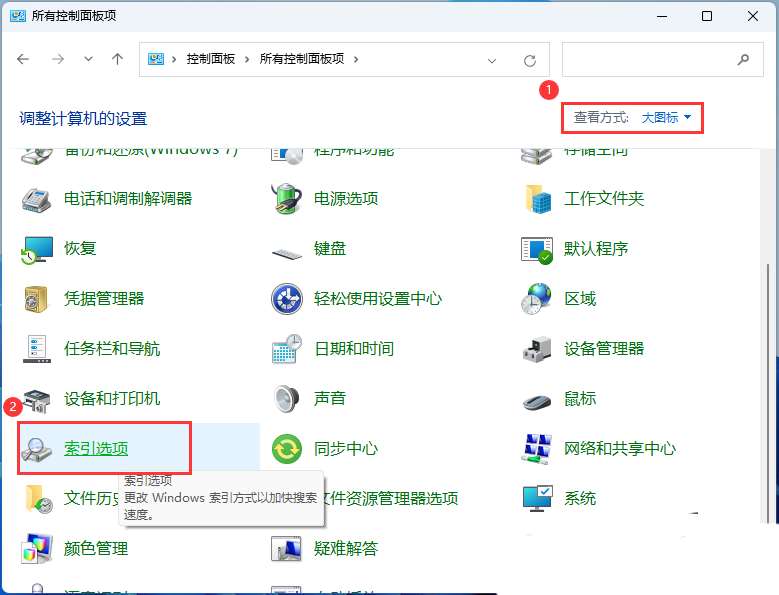Open the 工作文件夹 folder icon
The height and width of the screenshot is (595, 779).
[537, 199]
